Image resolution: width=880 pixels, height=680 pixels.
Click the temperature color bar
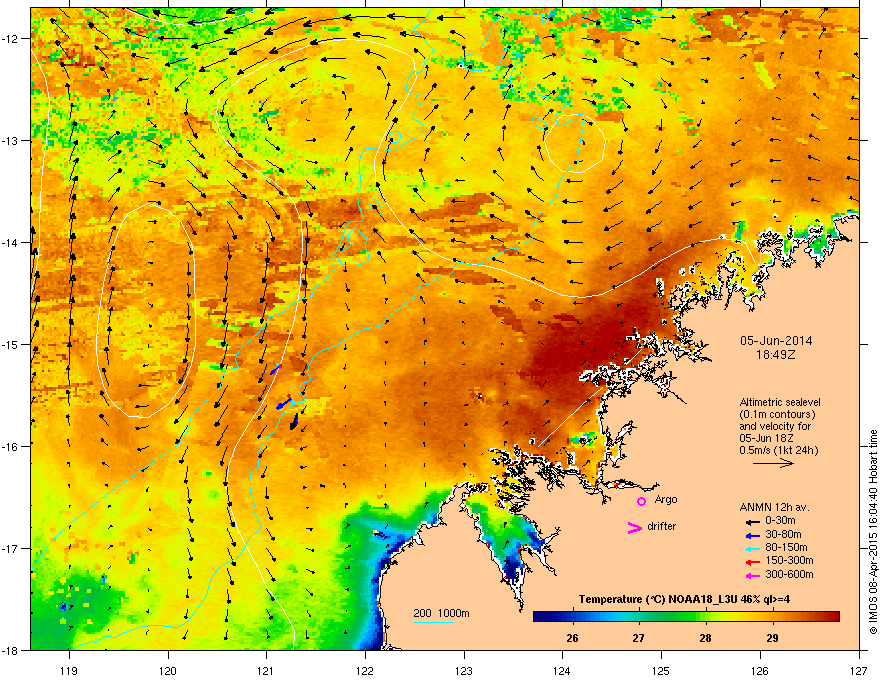click(686, 617)
